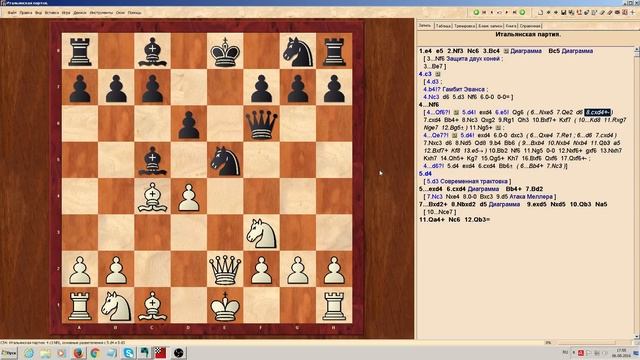
Task: Click the white bishop on c4
Action: 152,196
